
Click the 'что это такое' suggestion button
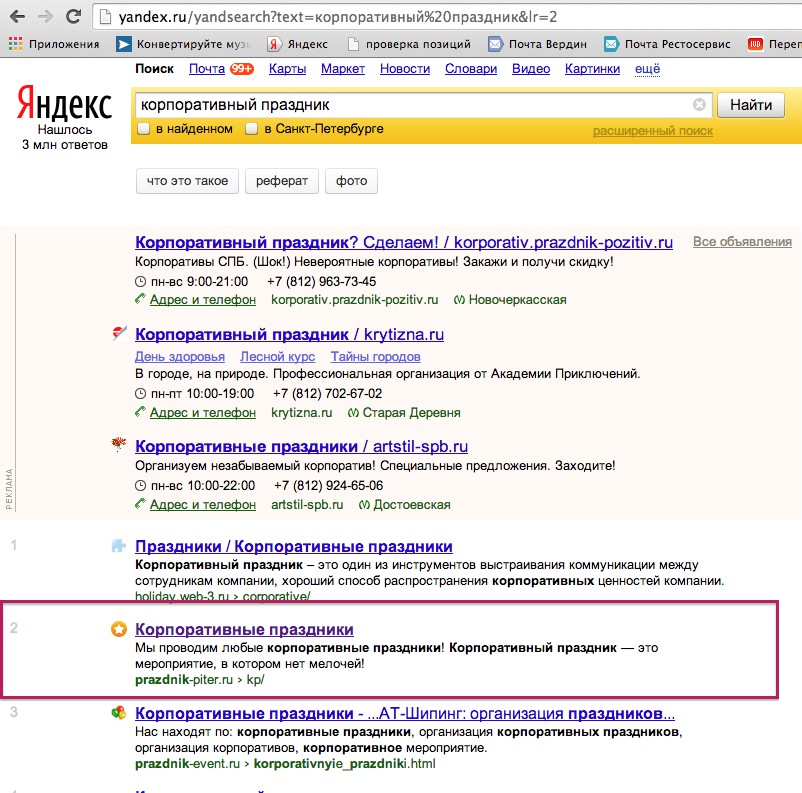click(x=187, y=181)
